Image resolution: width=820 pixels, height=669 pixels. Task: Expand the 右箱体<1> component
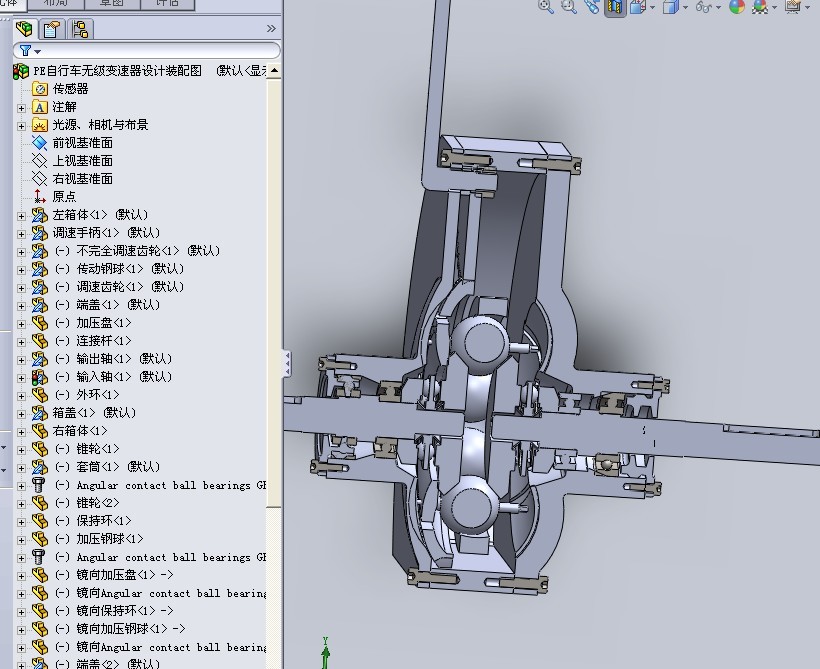[21, 432]
